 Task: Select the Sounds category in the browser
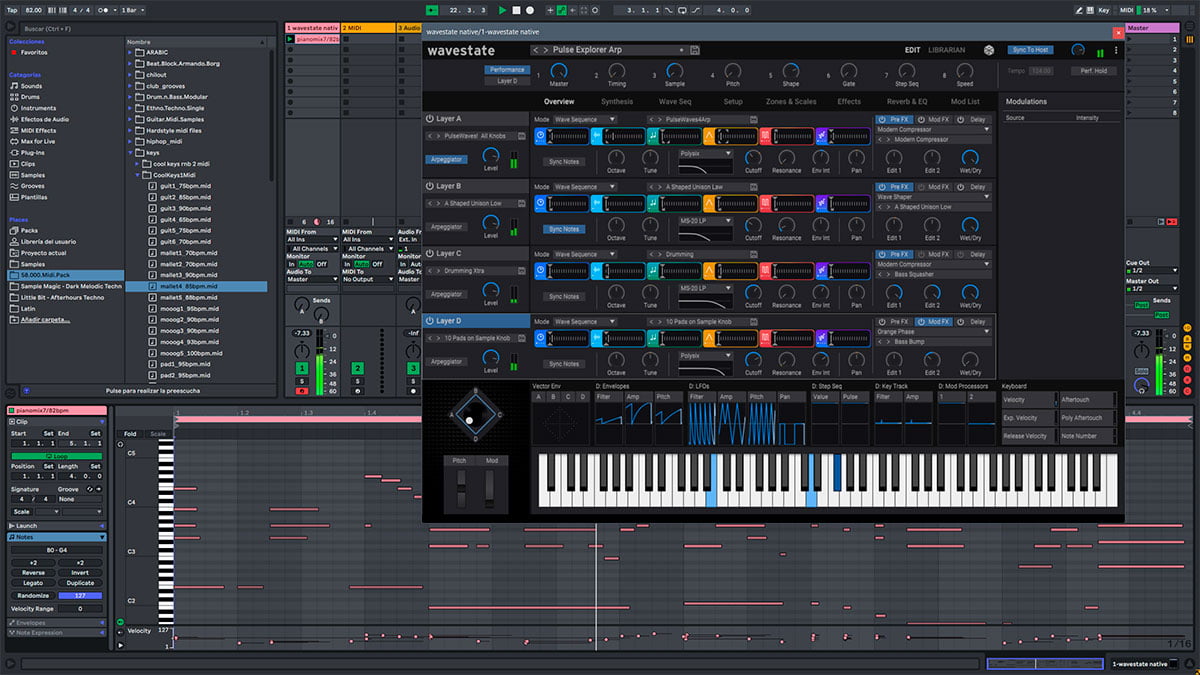pyautogui.click(x=31, y=86)
